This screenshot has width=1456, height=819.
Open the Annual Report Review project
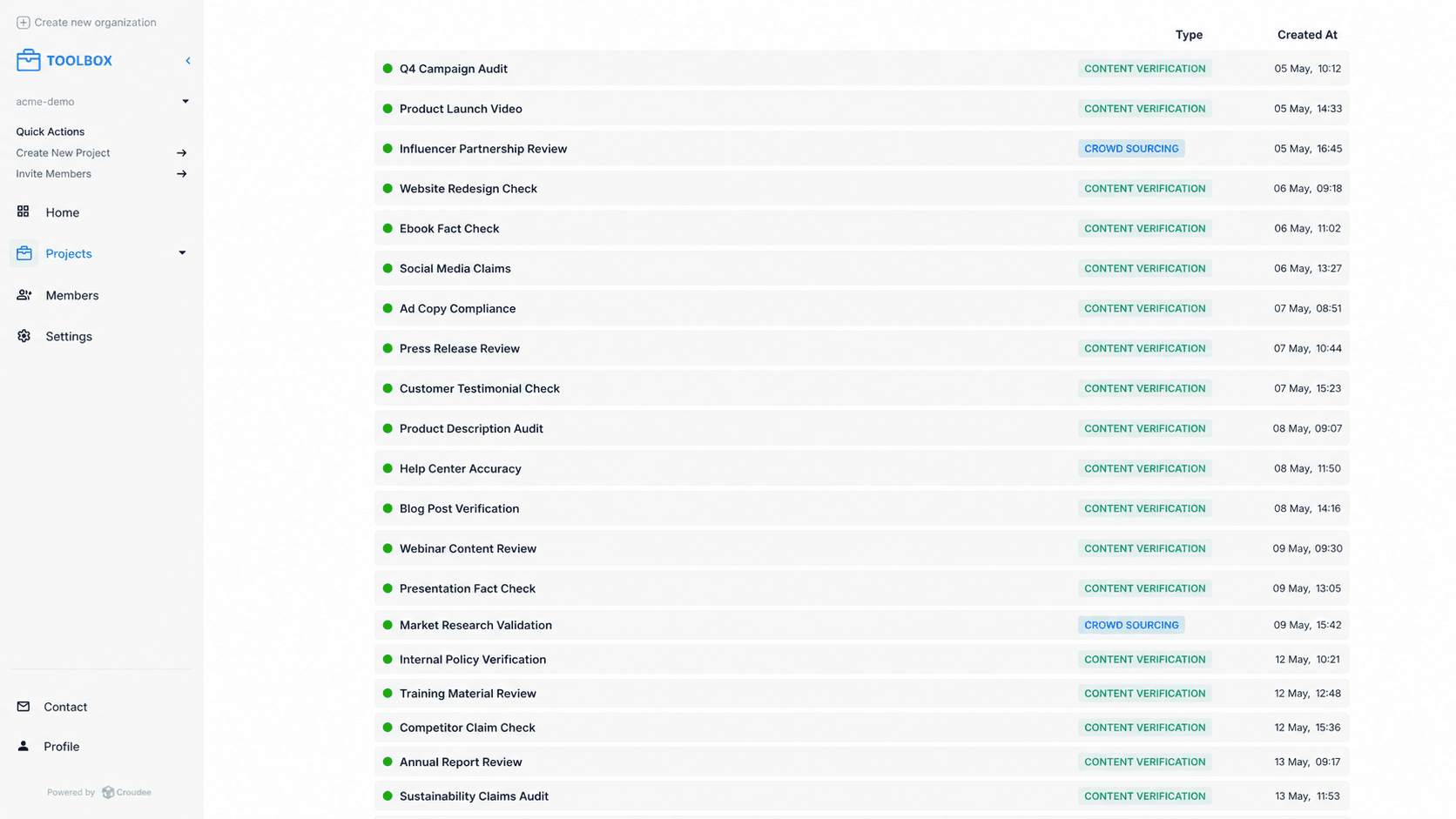[862, 762]
